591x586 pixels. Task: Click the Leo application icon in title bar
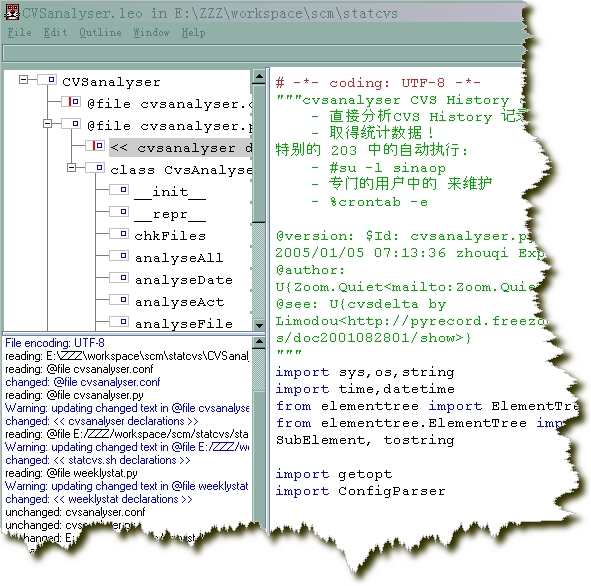tap(12, 12)
